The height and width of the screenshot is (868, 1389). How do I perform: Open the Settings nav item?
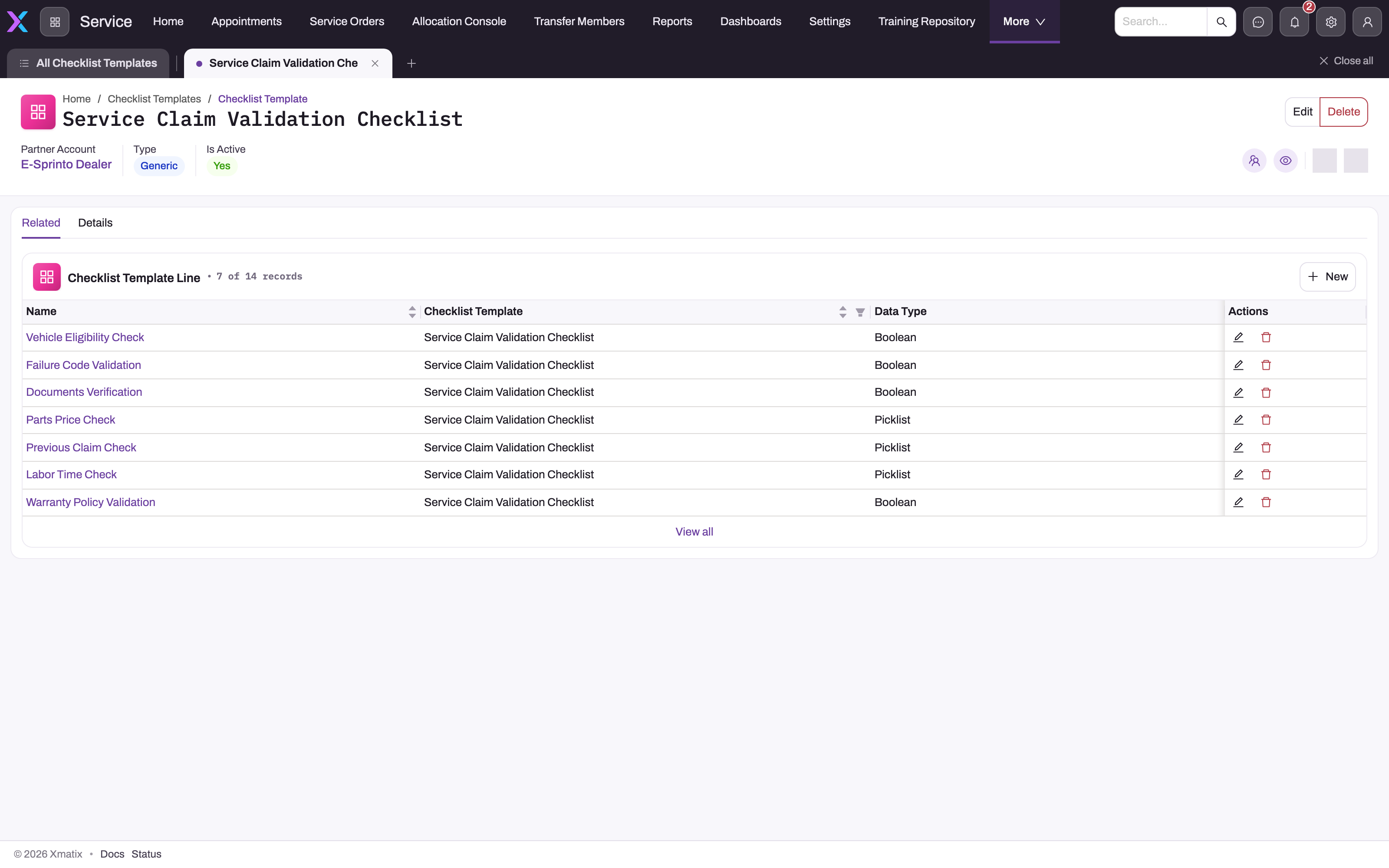click(830, 22)
